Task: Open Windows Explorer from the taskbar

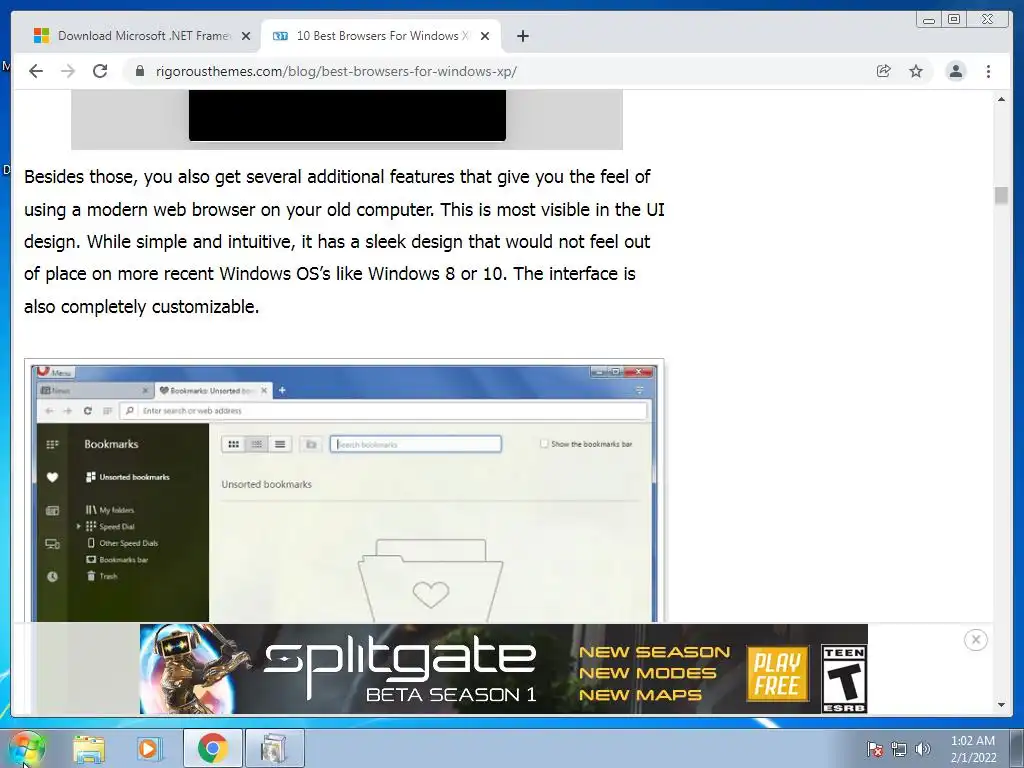Action: [x=89, y=748]
